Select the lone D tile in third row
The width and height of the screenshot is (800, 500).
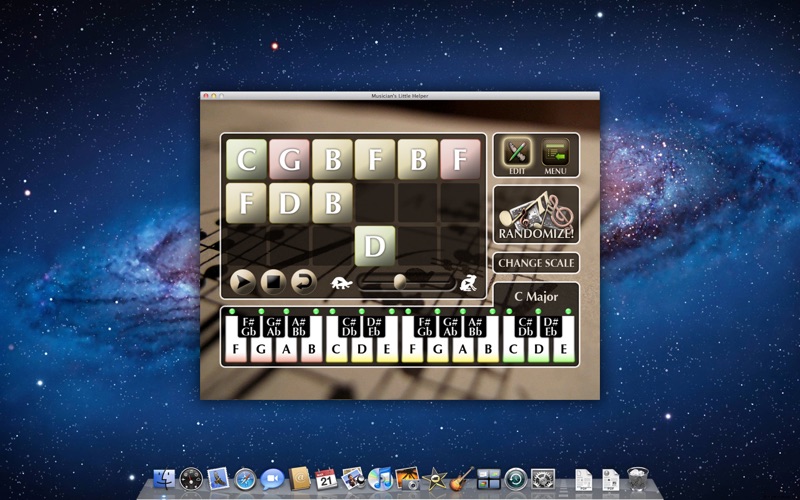pyautogui.click(x=375, y=245)
